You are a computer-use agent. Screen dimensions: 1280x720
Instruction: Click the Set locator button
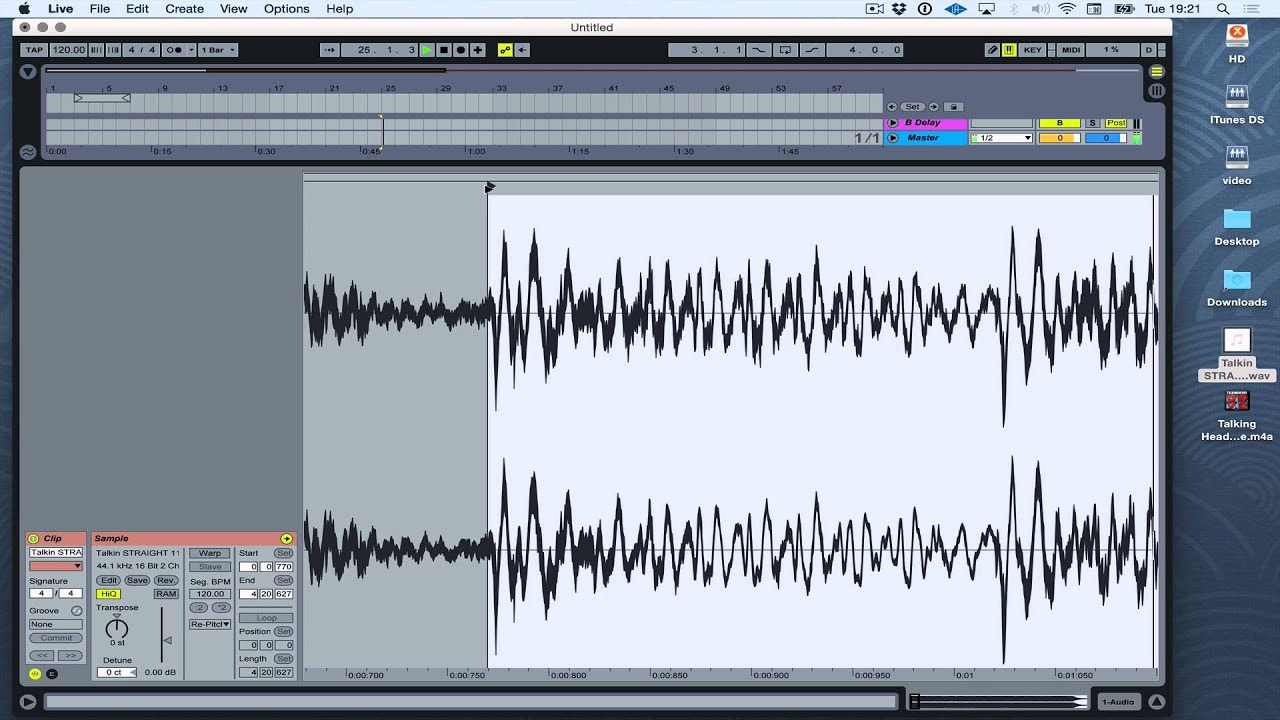tap(912, 107)
